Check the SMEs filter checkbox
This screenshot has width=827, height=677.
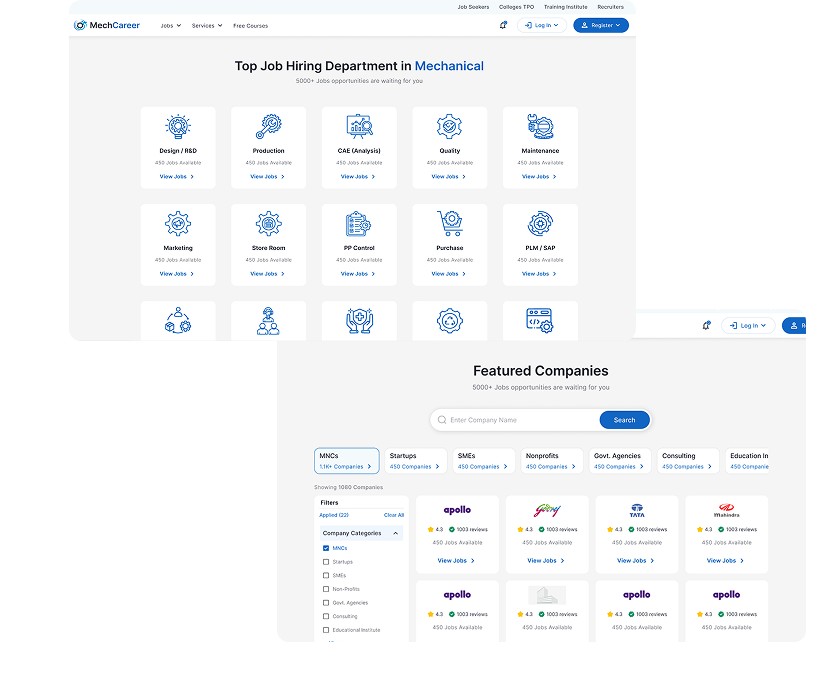326,576
